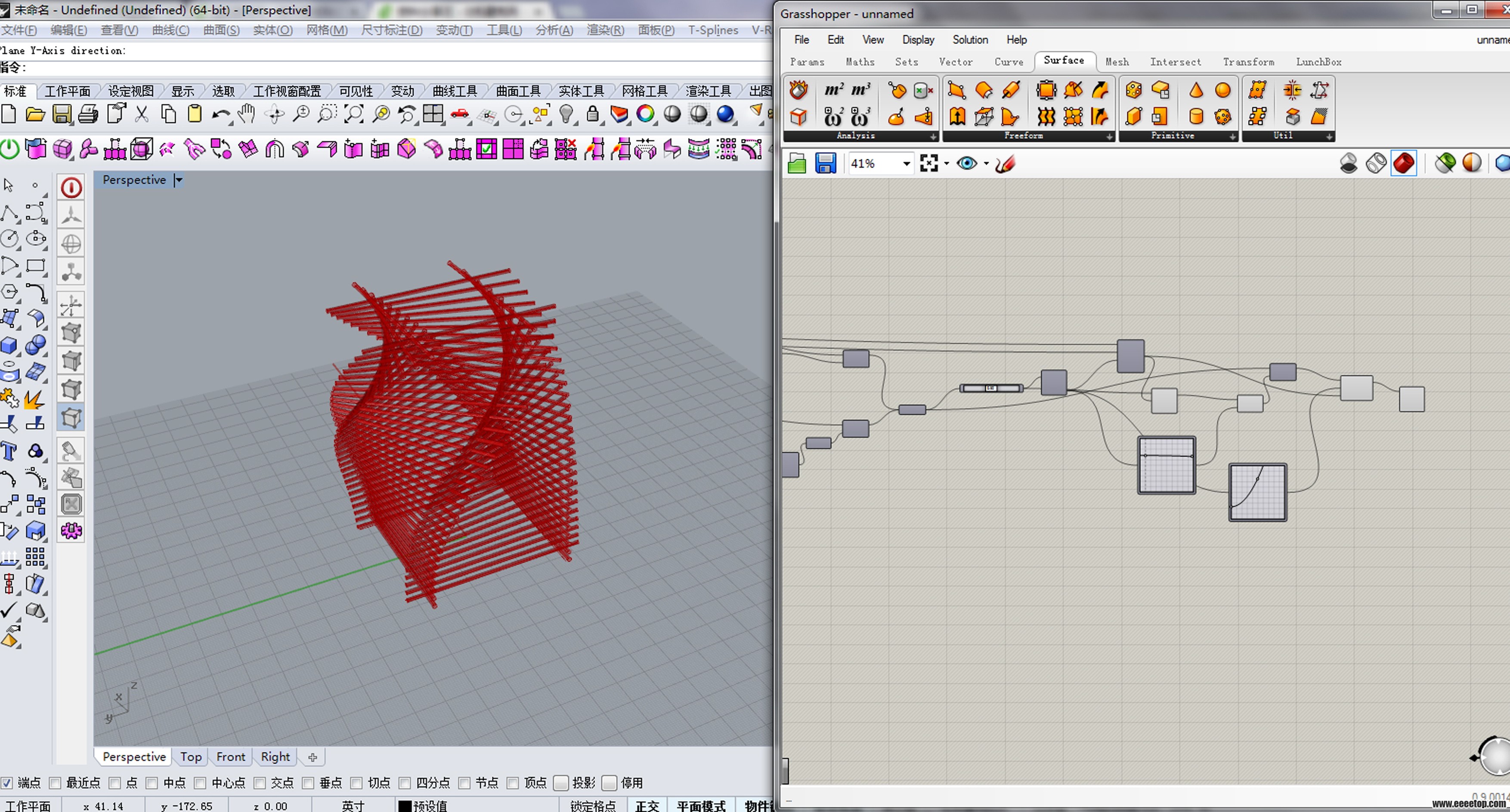
Task: Open Grasshopper Solution menu
Action: pos(969,40)
